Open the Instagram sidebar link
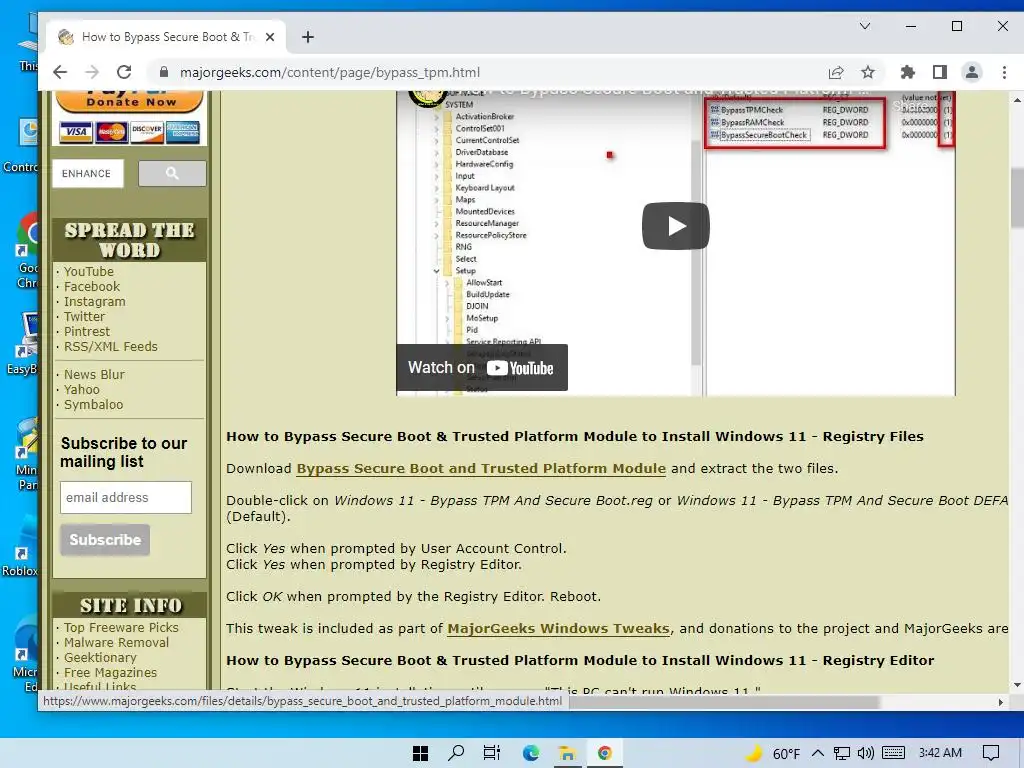The image size is (1024, 768). 95,301
